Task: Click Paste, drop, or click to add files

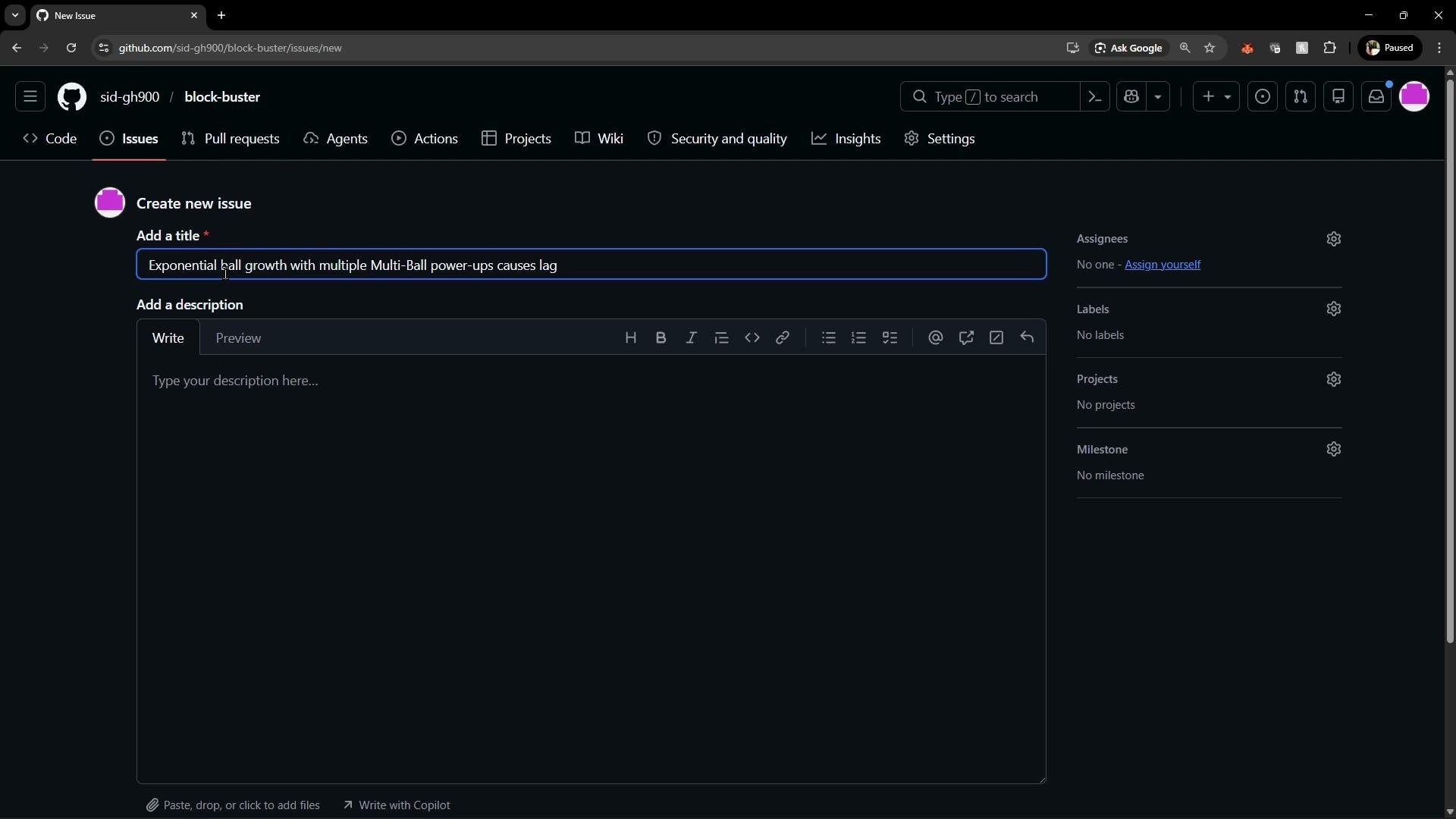Action: click(x=233, y=805)
